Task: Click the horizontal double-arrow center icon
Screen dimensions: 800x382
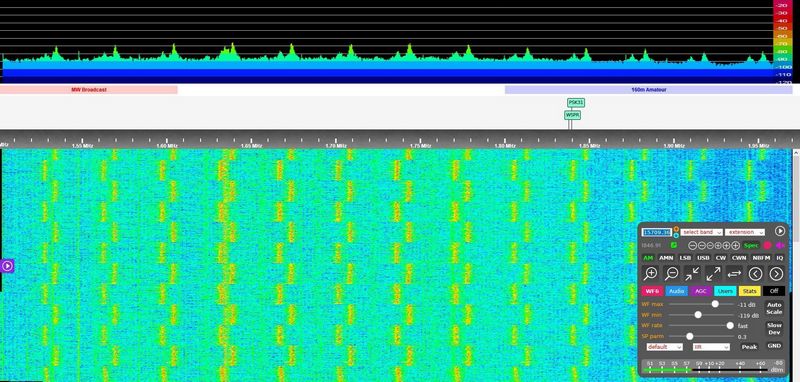Action: click(734, 274)
